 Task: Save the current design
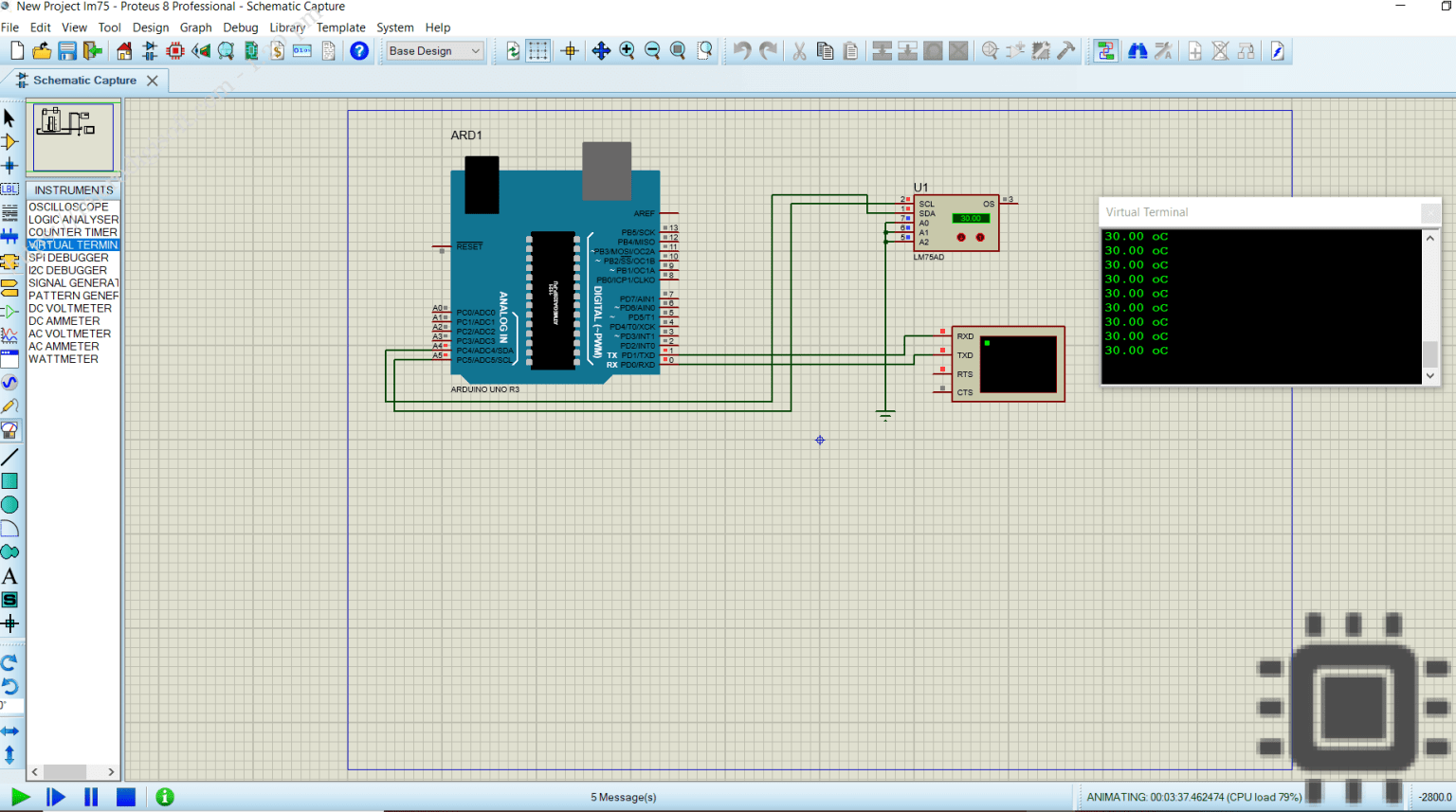coord(66,50)
